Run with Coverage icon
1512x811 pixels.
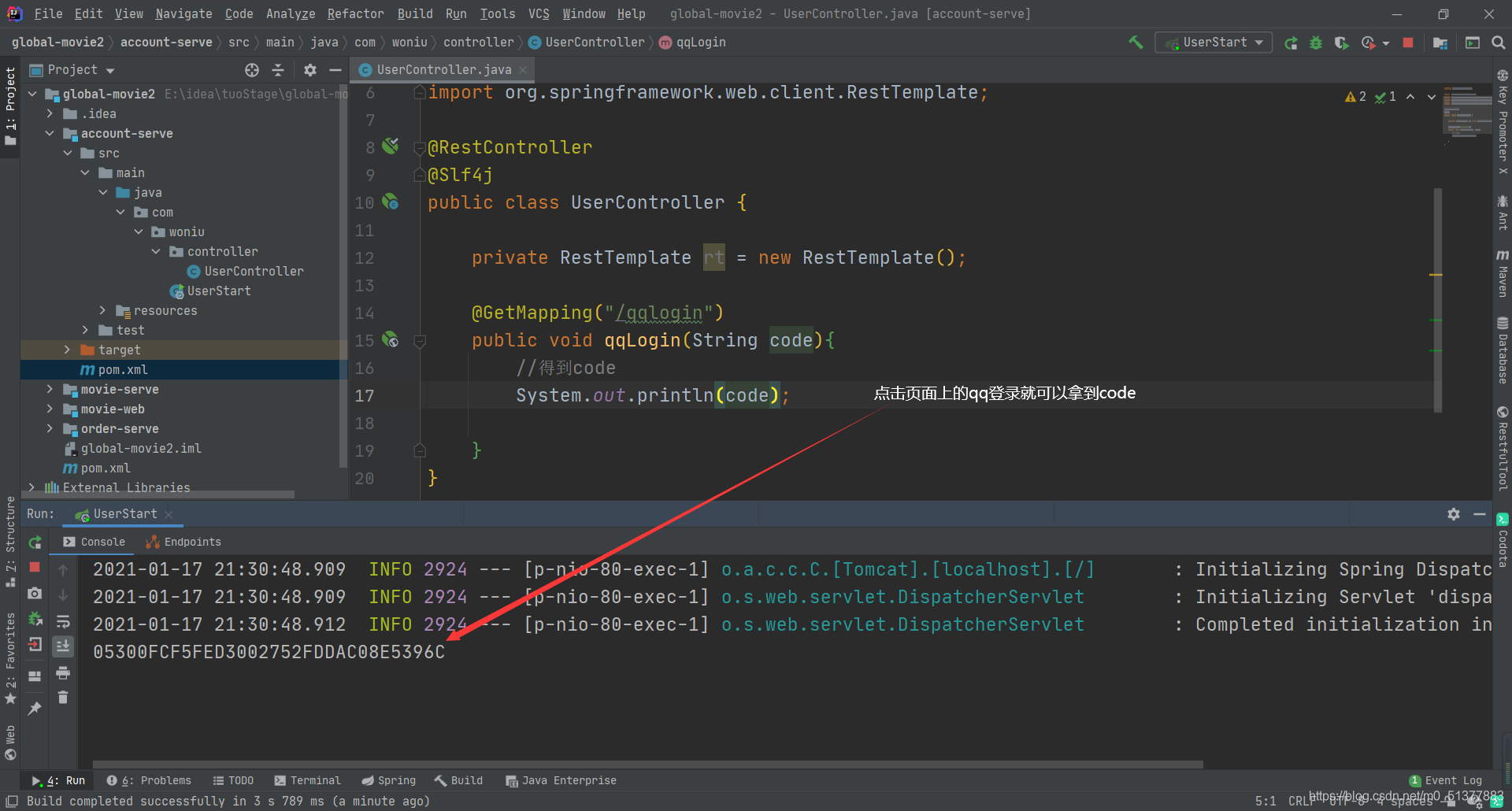point(1341,43)
